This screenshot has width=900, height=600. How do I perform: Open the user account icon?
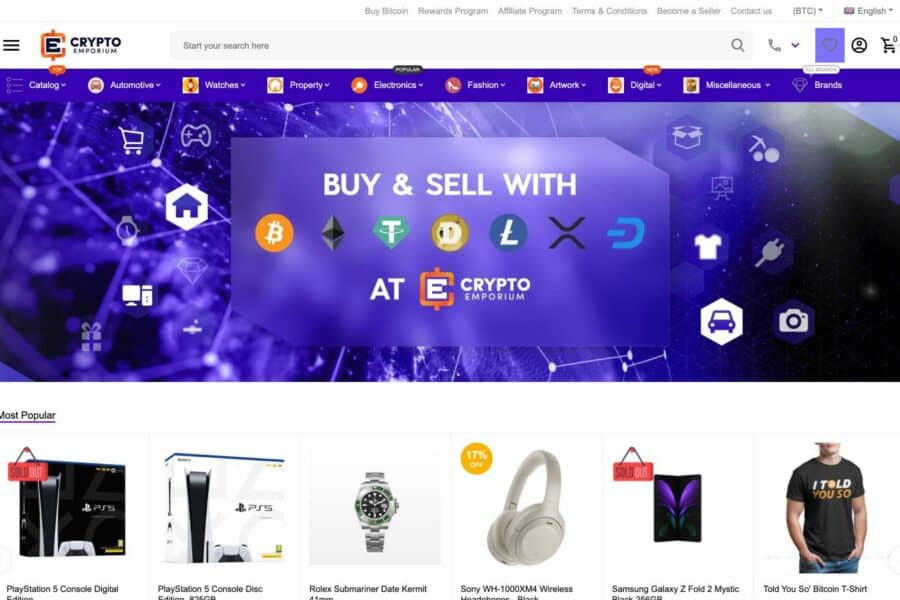859,45
